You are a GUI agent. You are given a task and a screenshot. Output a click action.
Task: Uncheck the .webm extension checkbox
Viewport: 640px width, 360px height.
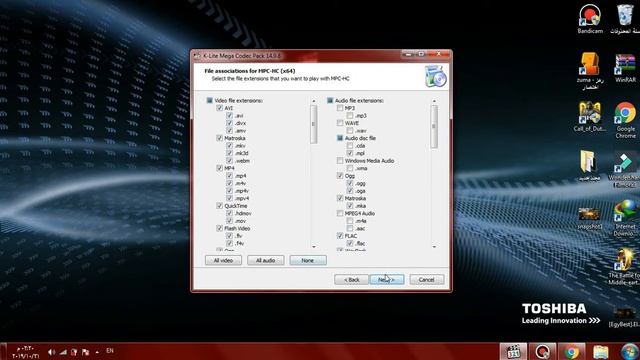pyautogui.click(x=229, y=161)
